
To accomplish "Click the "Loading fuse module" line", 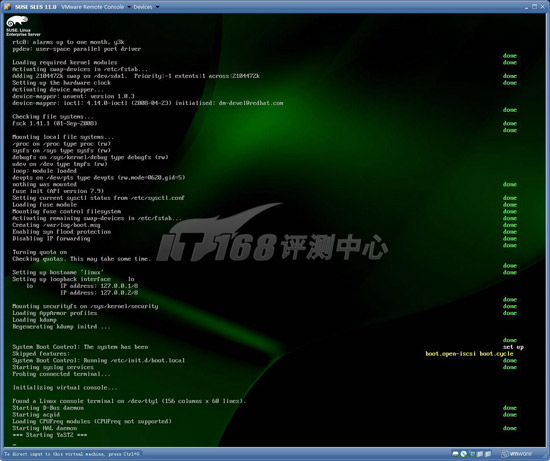I will [45, 205].
